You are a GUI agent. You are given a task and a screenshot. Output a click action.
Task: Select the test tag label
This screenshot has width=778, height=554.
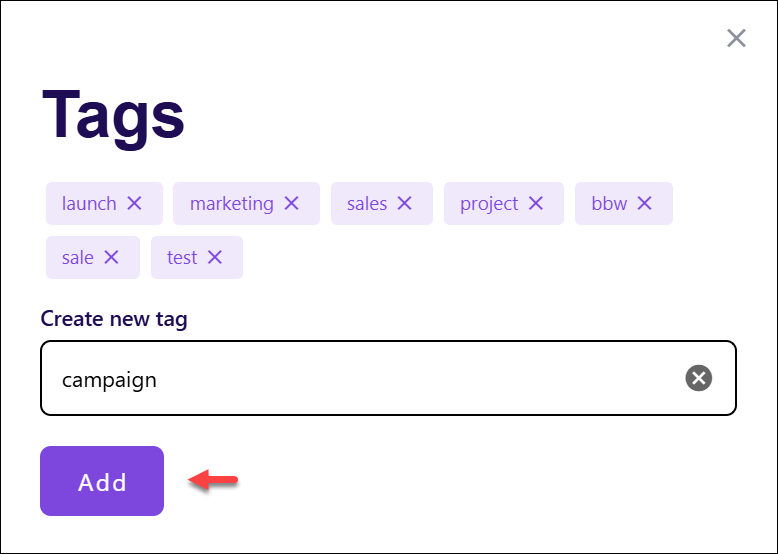pyautogui.click(x=182, y=257)
